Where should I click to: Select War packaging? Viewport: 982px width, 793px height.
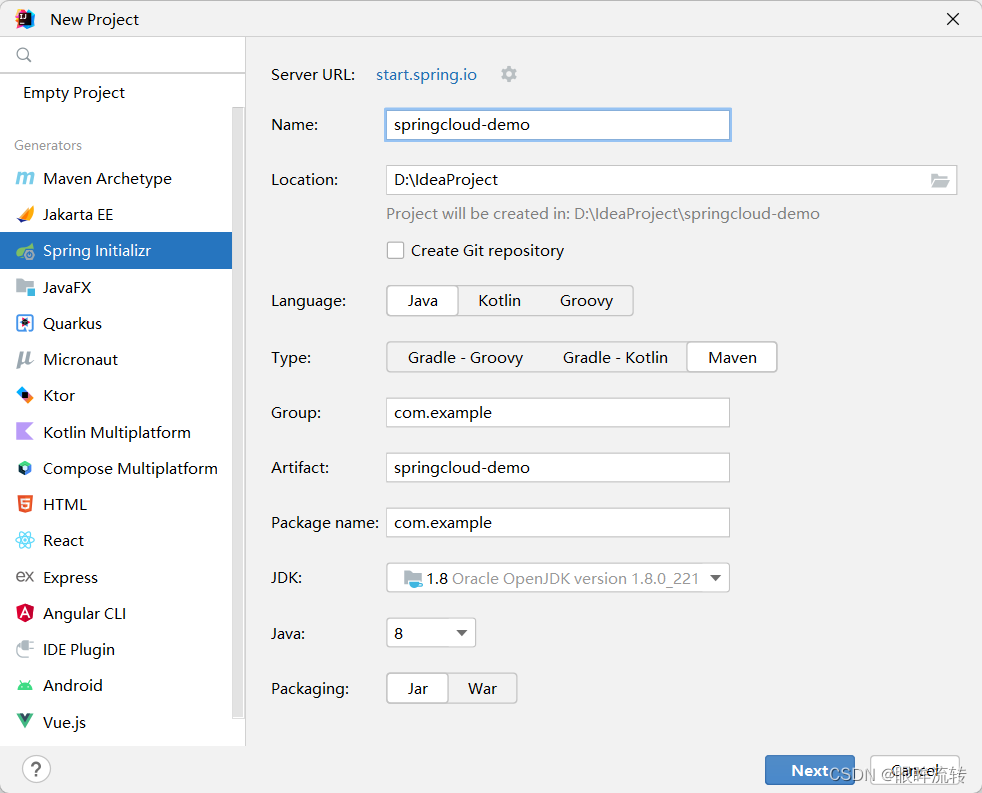[482, 688]
